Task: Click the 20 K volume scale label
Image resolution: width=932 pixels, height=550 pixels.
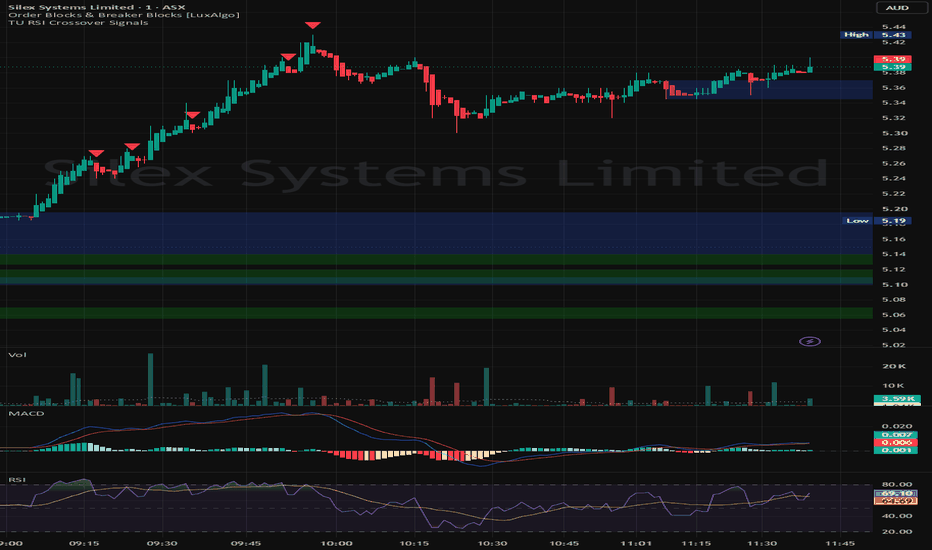Action: tap(894, 366)
